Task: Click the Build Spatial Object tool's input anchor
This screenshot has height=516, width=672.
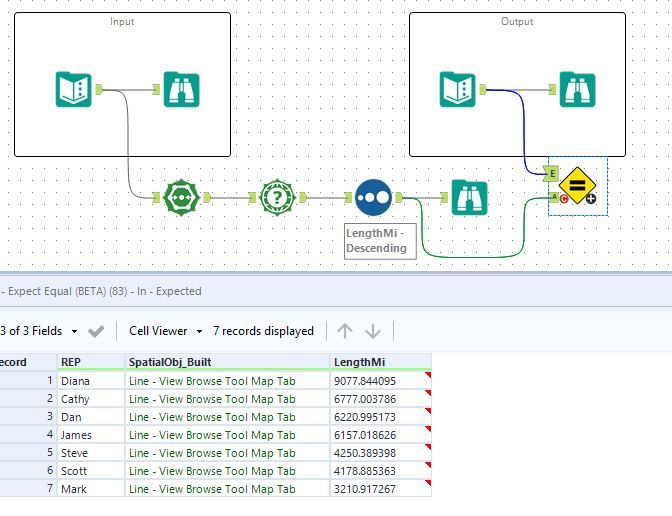Action: (x=156, y=198)
